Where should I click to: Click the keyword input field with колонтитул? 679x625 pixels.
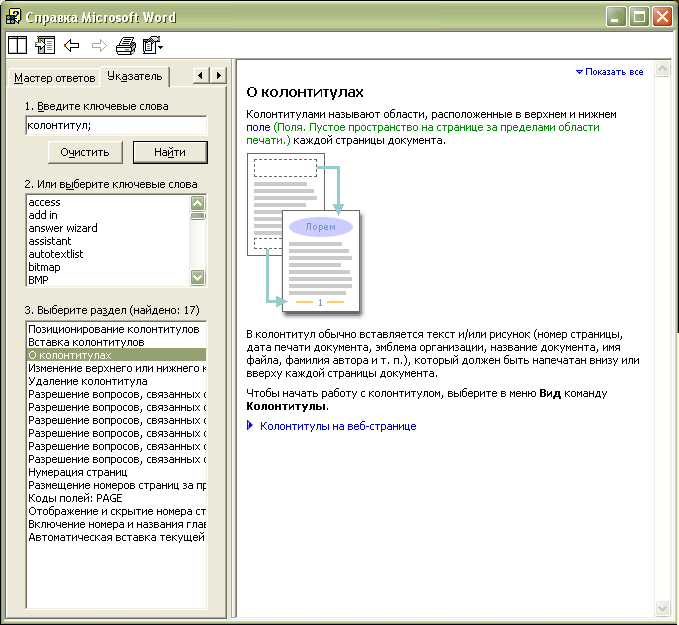coord(116,126)
